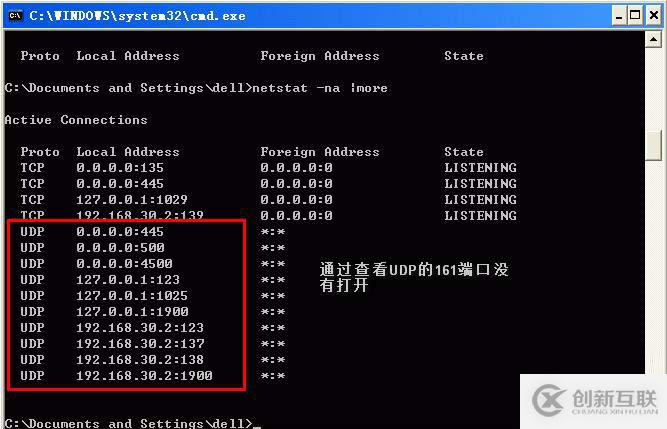Select UDP local address 0.0.0.0:445
Image resolution: width=667 pixels, height=429 pixels.
tap(120, 232)
